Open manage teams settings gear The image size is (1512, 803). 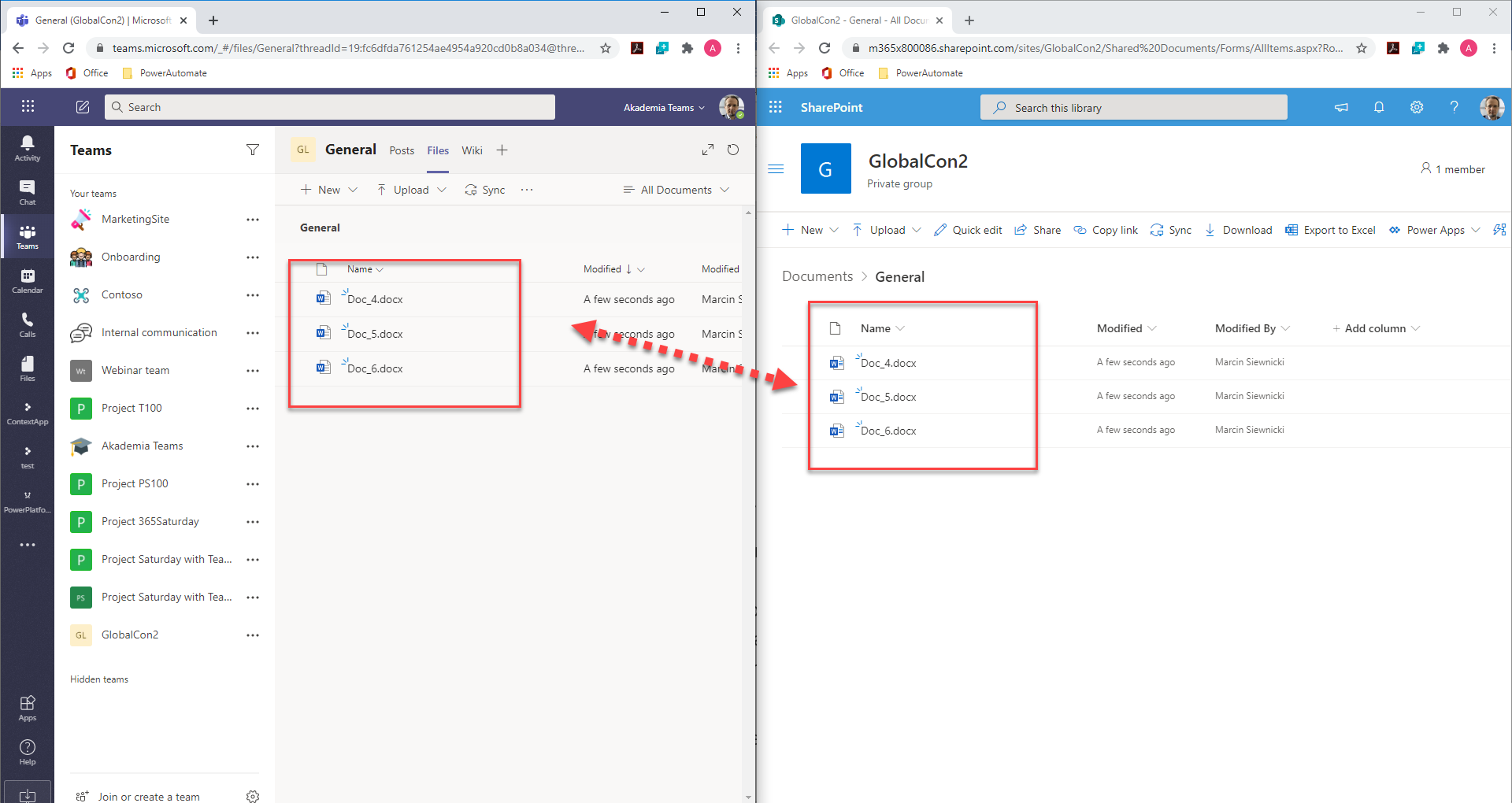253,796
